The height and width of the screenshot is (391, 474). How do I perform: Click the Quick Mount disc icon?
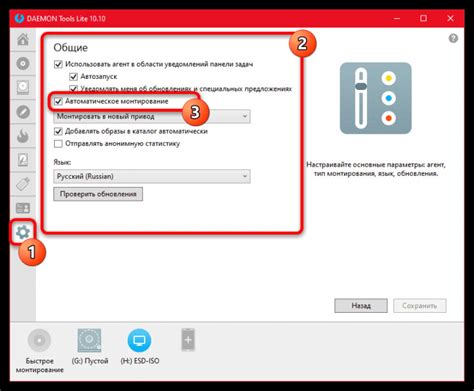click(39, 340)
